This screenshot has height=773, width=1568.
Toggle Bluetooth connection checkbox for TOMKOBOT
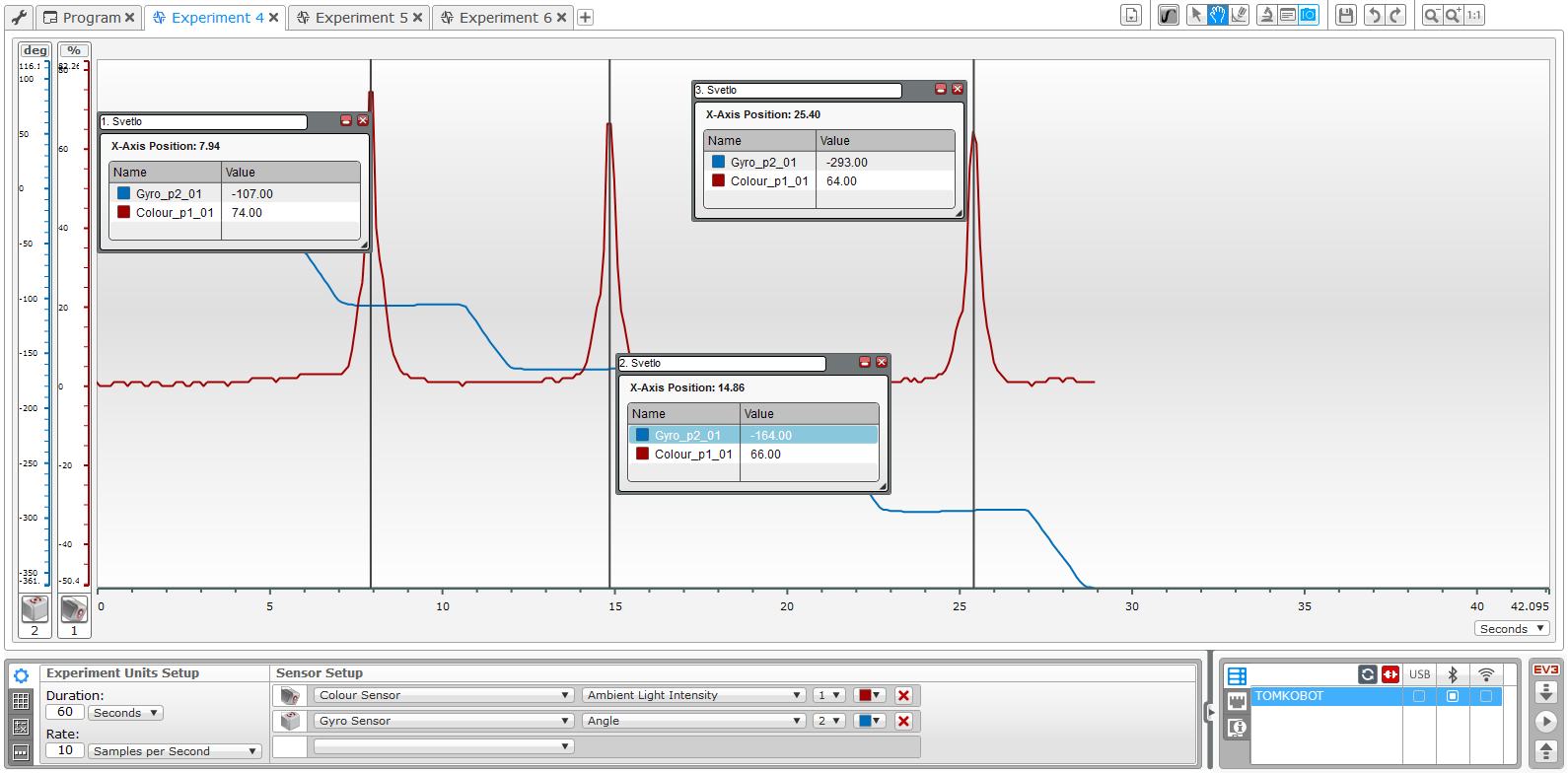click(1453, 696)
